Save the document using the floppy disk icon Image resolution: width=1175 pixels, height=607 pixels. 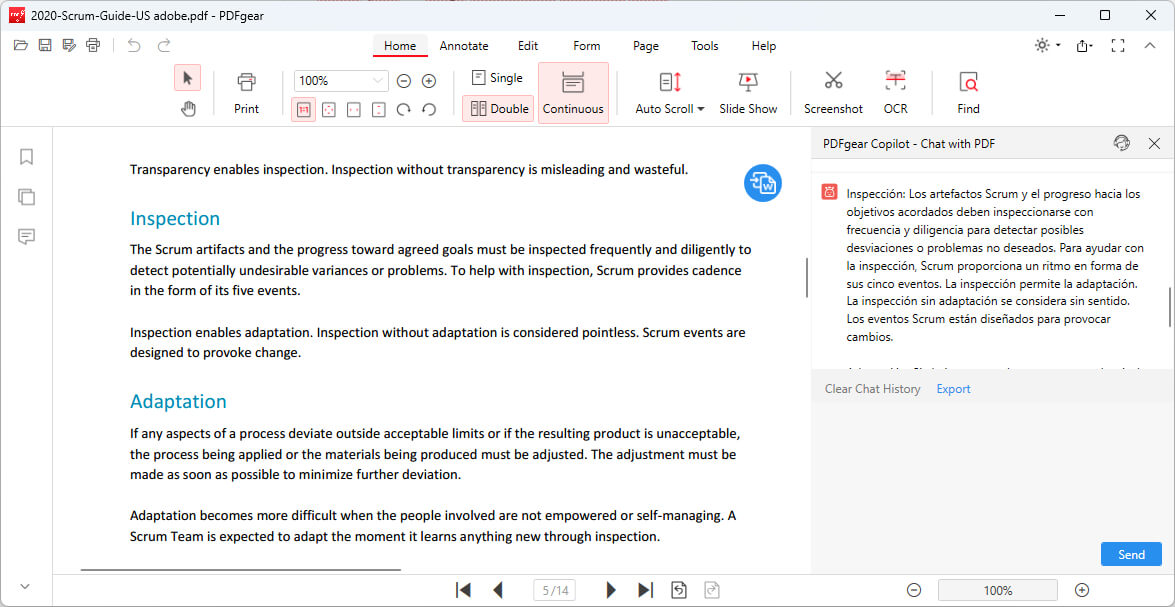tap(45, 46)
